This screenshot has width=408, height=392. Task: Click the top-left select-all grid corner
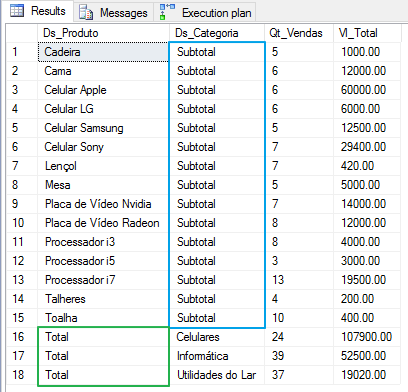pyautogui.click(x=22, y=33)
